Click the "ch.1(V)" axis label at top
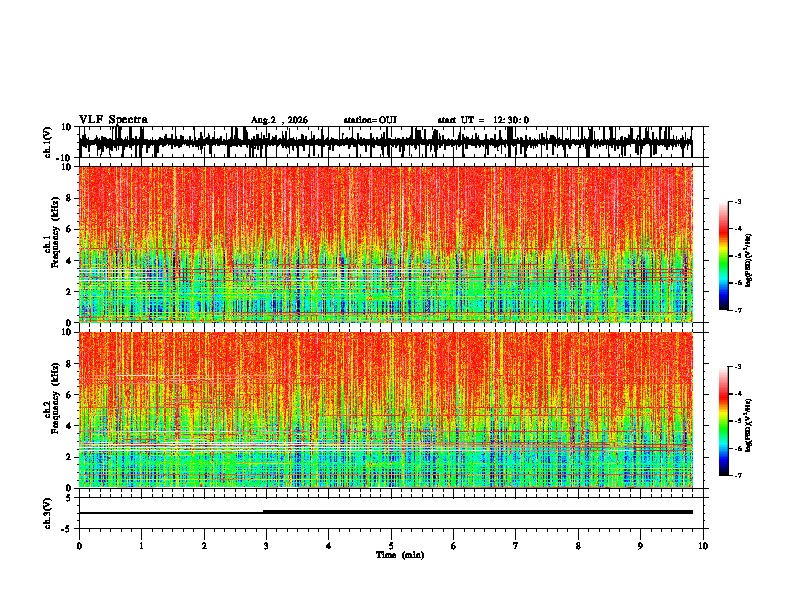This screenshot has width=792, height=612. click(x=48, y=142)
